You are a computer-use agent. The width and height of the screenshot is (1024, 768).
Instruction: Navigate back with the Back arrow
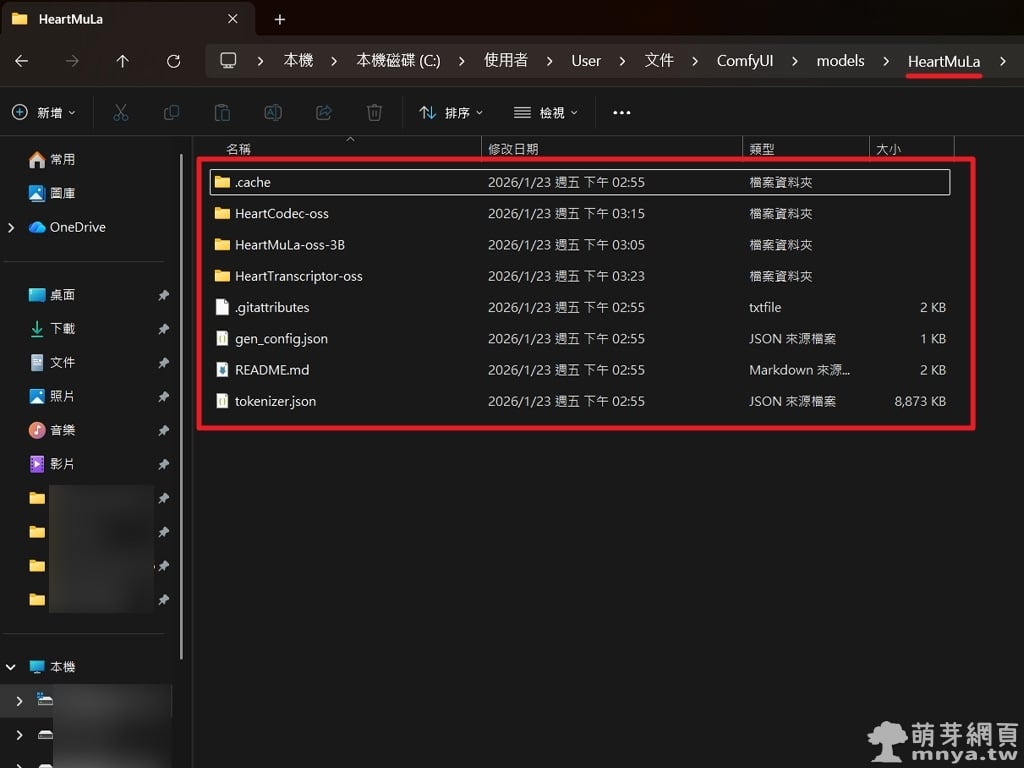tap(22, 61)
